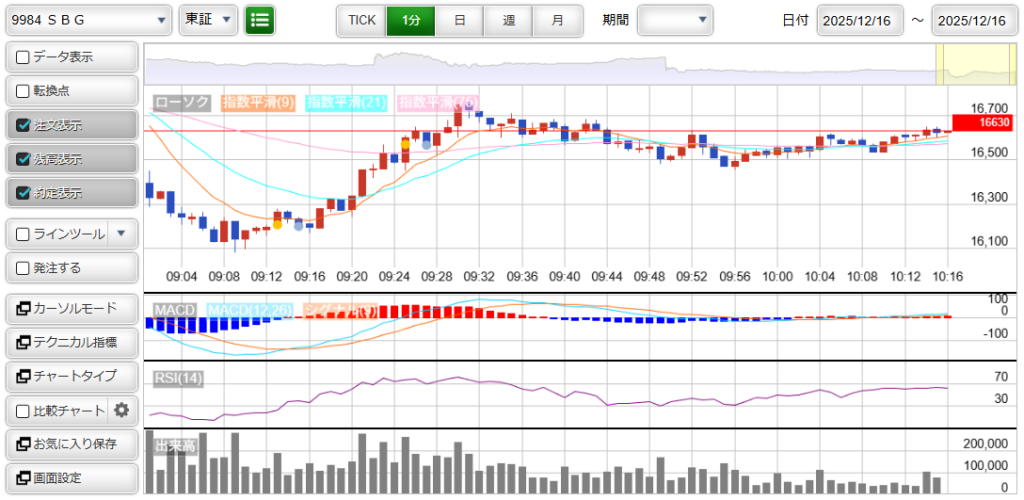Image resolution: width=1024 pixels, height=500 pixels.
Task: Open the 比較チャート gear settings icon
Action: pos(122,410)
